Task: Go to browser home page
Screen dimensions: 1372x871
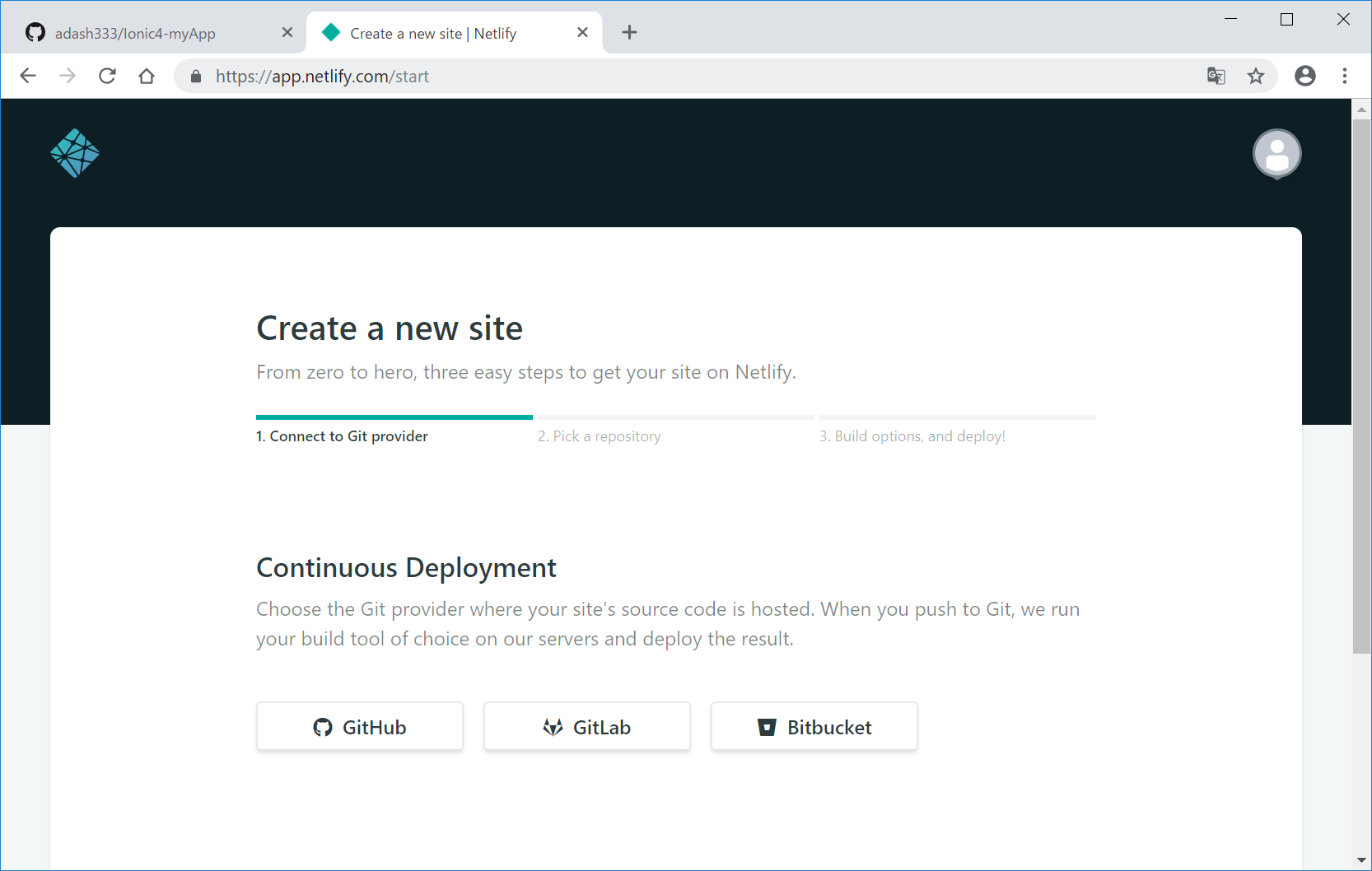Action: (x=147, y=77)
